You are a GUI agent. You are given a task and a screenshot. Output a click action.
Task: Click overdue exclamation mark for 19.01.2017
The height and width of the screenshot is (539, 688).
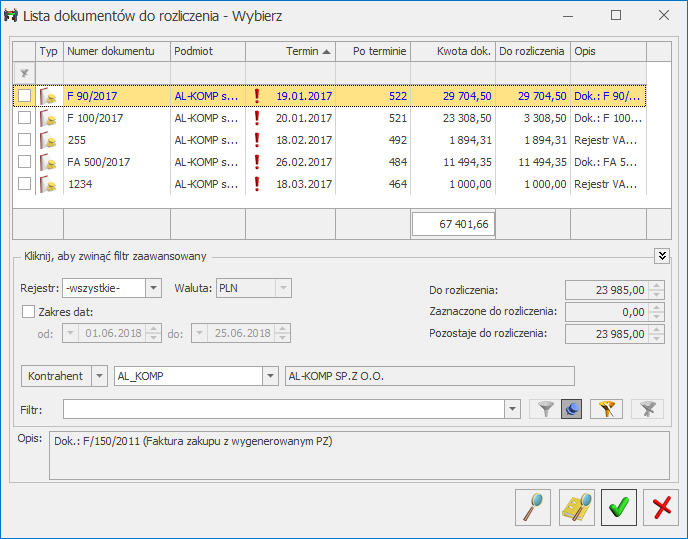tap(257, 96)
